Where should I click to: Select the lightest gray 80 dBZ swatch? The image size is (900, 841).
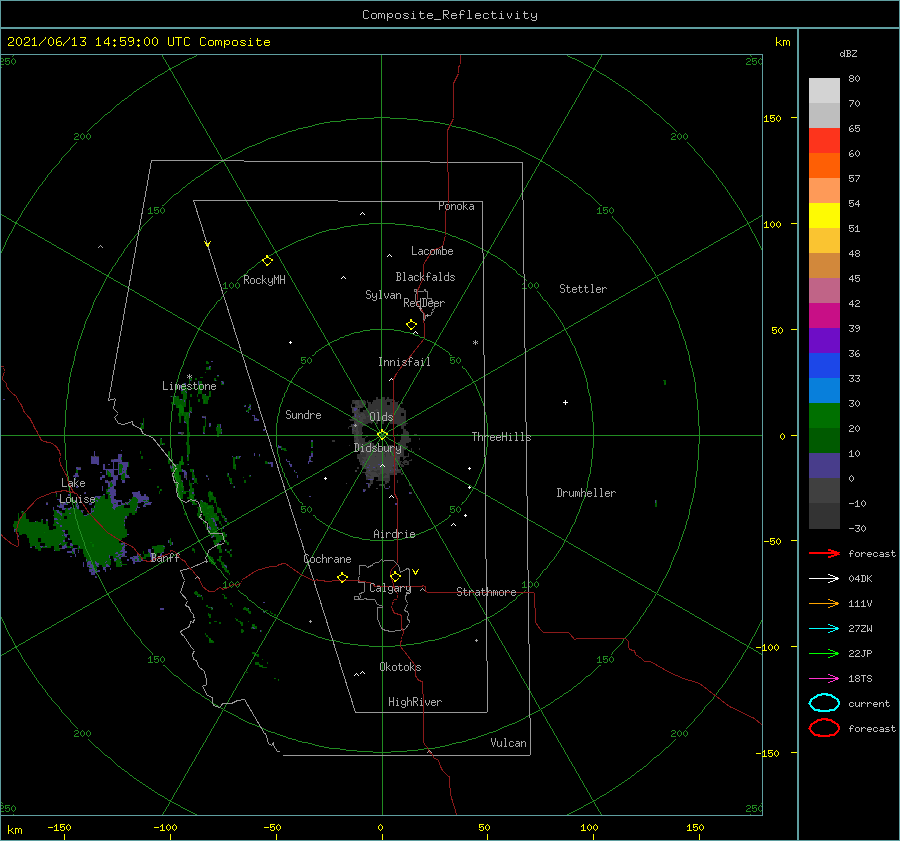[x=824, y=90]
